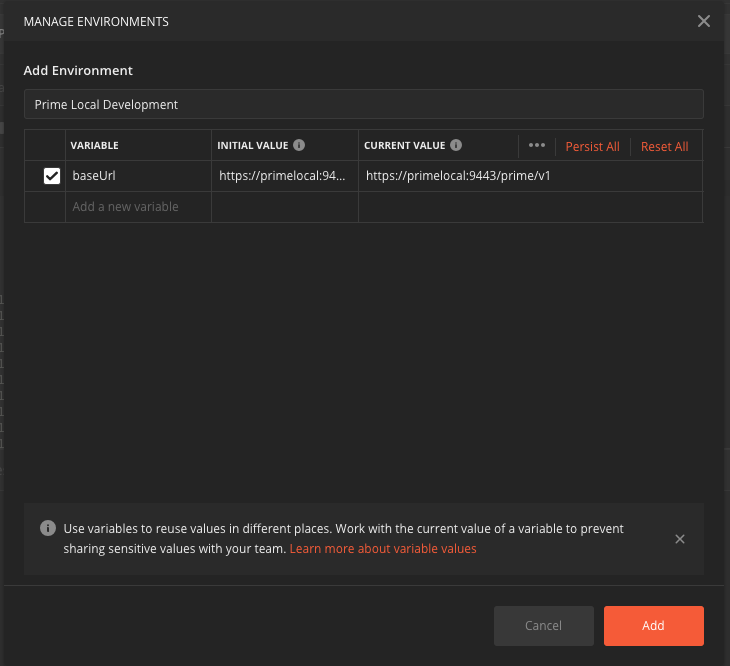The image size is (730, 666).
Task: Click the Add a new variable field
Action: tap(138, 207)
